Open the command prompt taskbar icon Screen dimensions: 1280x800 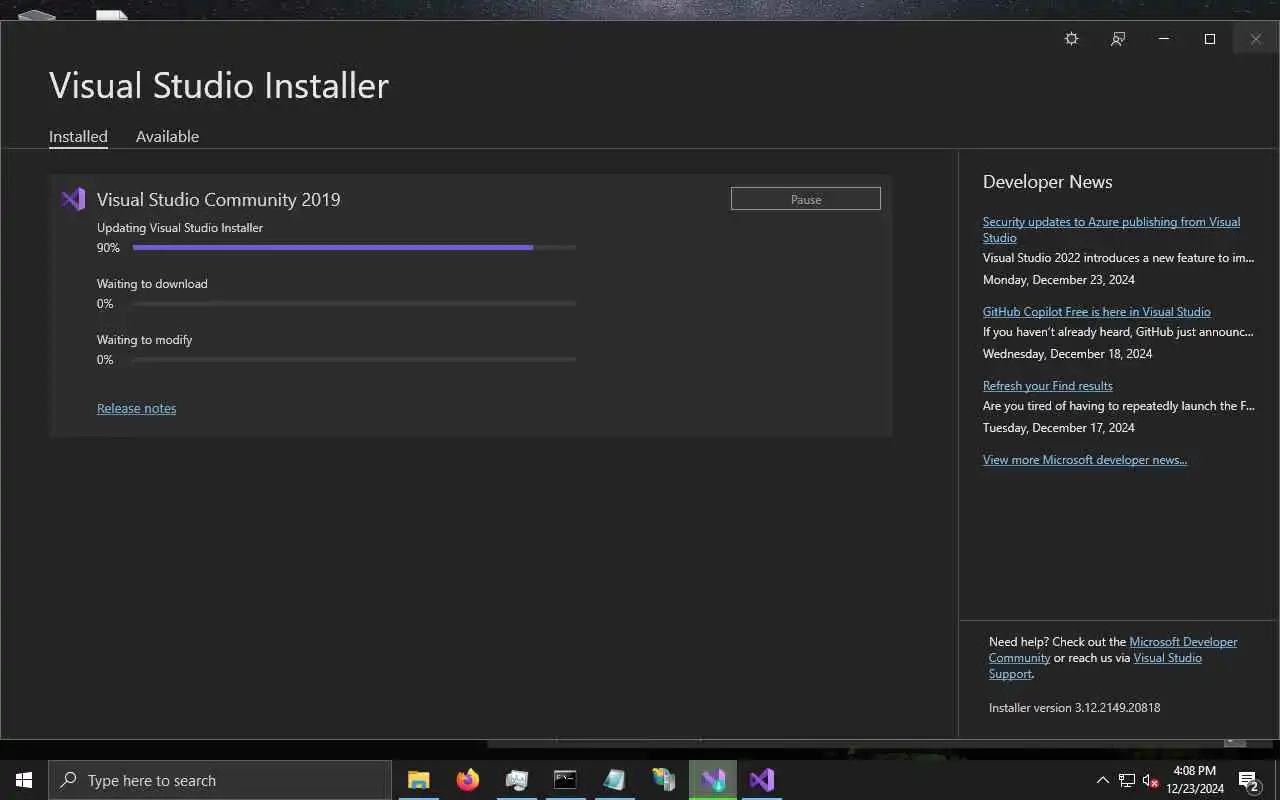pos(565,780)
